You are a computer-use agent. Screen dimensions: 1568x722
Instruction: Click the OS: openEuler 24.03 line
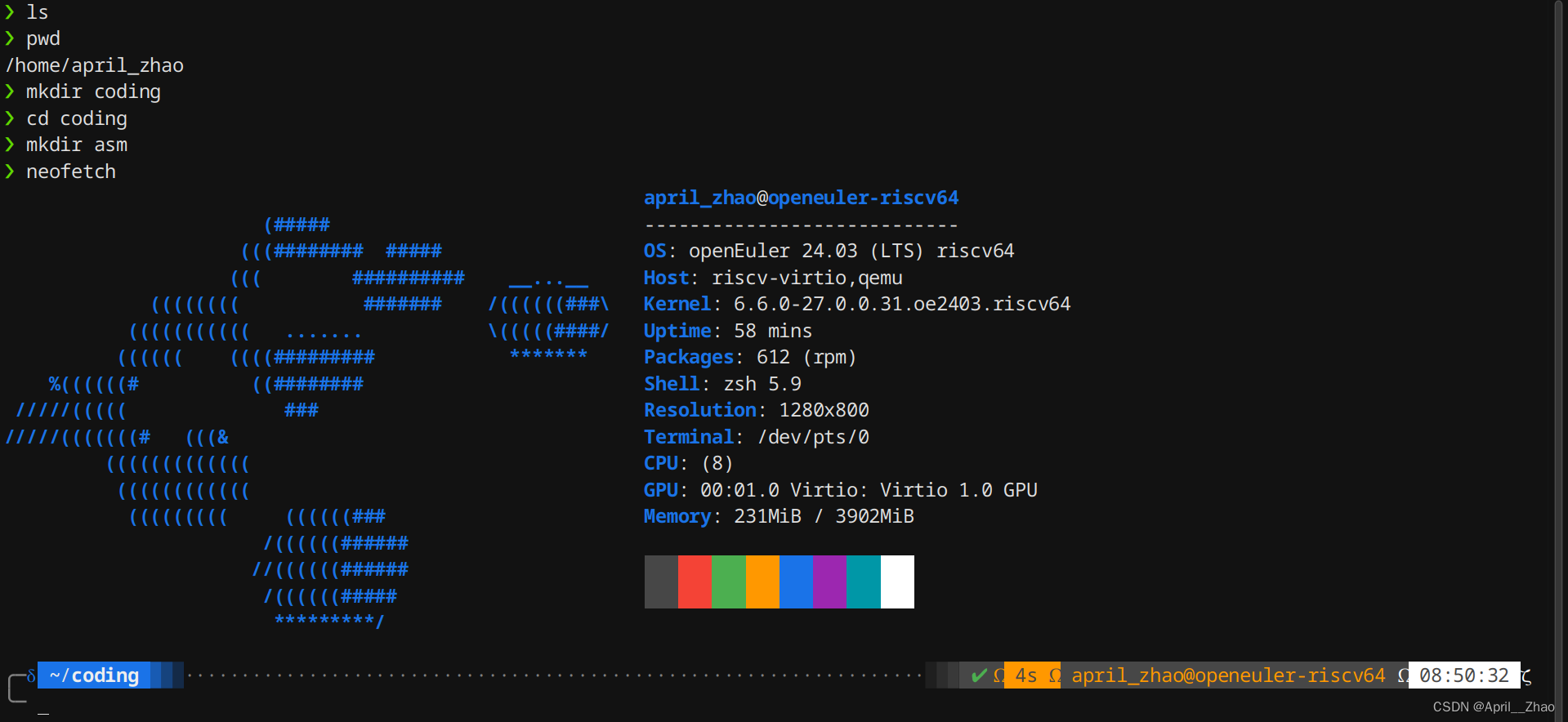click(x=829, y=251)
